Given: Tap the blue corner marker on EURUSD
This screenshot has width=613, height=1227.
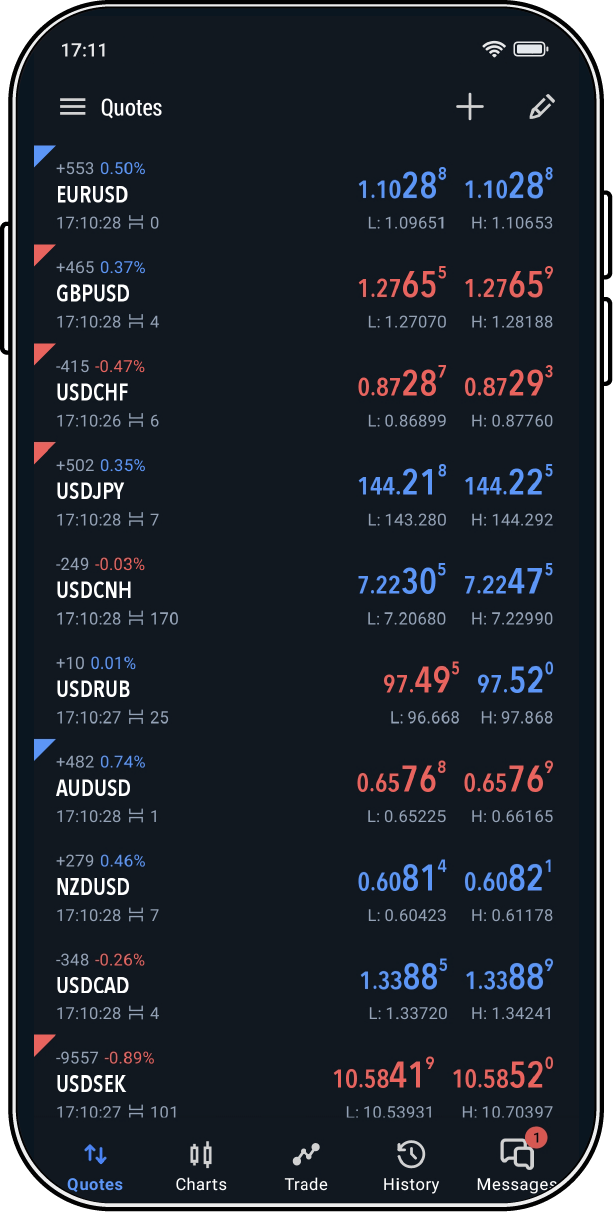Looking at the screenshot, I should [43, 154].
